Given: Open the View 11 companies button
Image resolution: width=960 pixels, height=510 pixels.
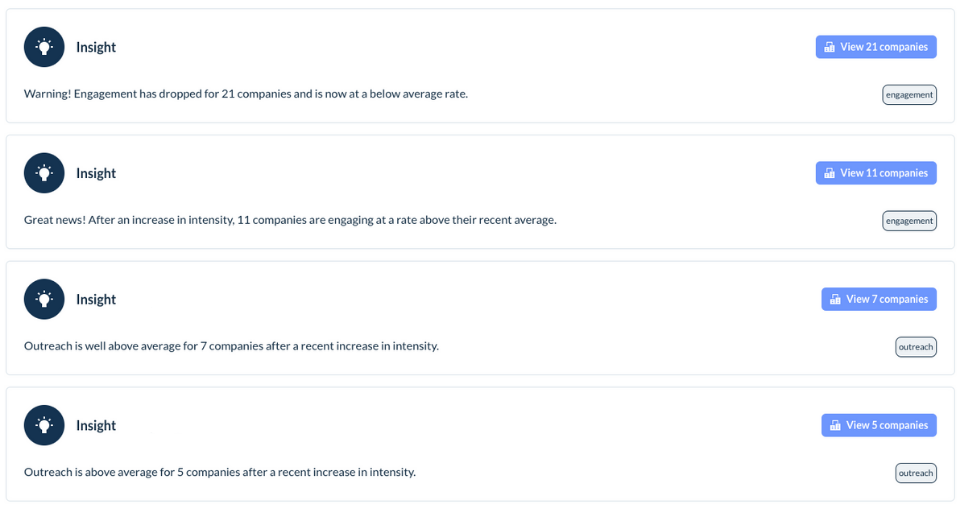Looking at the screenshot, I should pos(876,173).
